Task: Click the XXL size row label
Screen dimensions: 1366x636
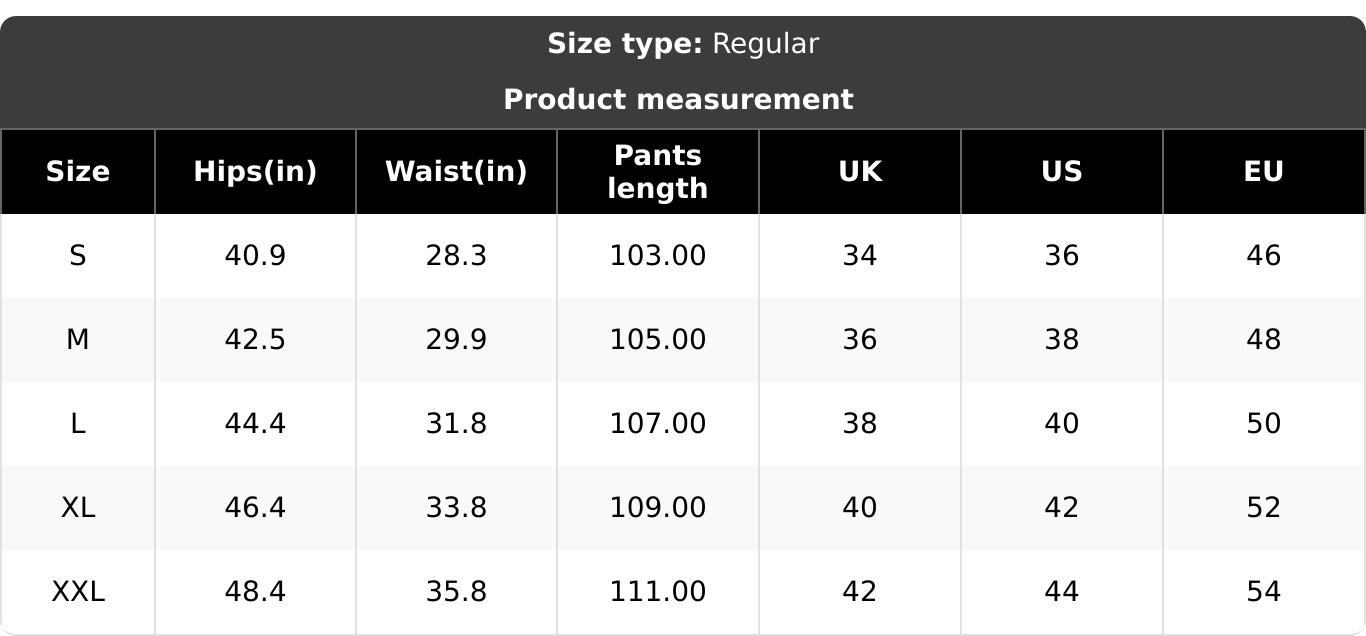Action: tap(78, 592)
